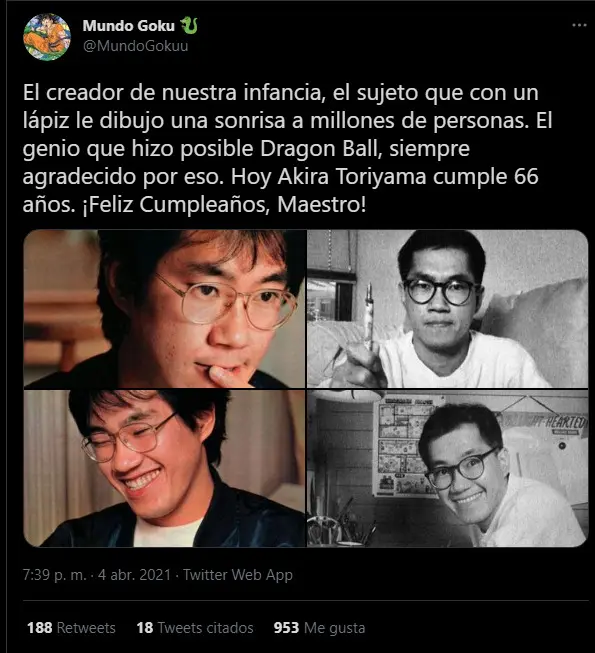View the laughing man in dark jacket photo
This screenshot has height=653, width=595.
click(164, 468)
